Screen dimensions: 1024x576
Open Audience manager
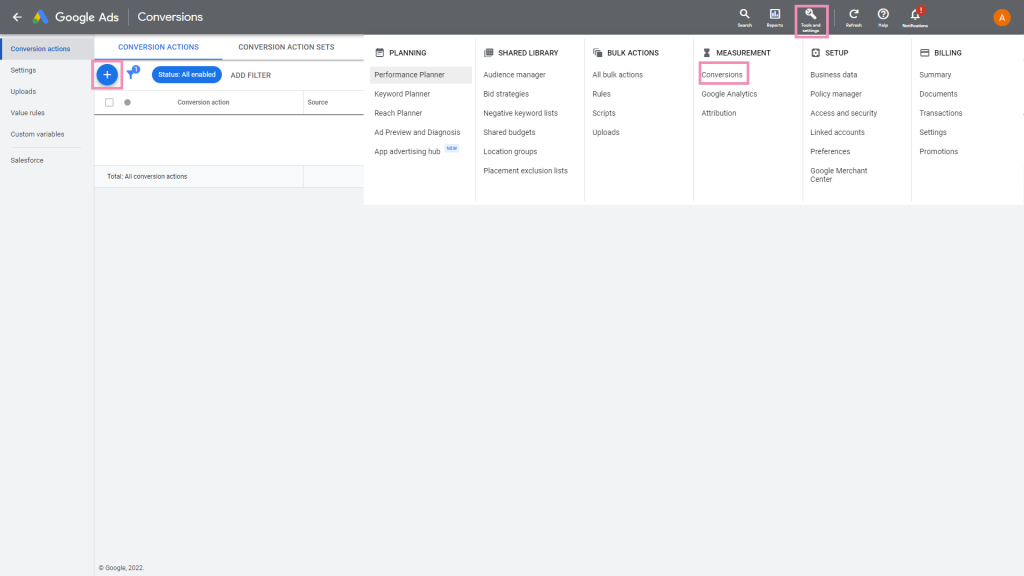515,75
